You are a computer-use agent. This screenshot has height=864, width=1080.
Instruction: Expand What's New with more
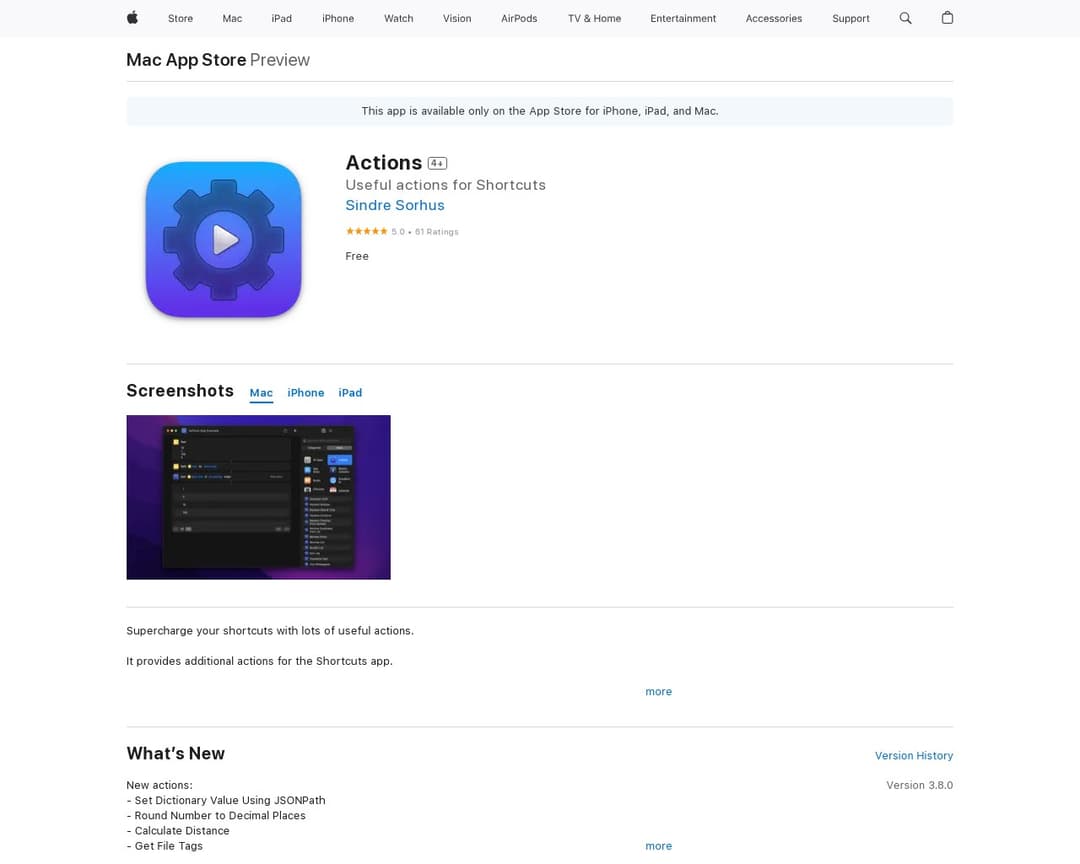658,846
